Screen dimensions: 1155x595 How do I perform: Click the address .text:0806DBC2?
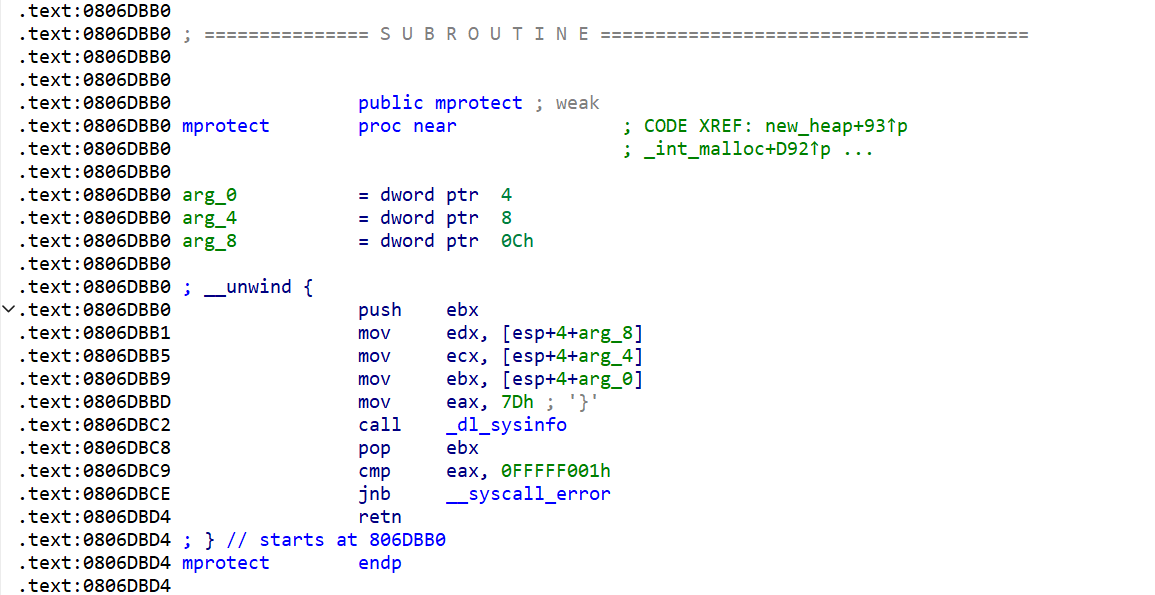[x=95, y=424]
